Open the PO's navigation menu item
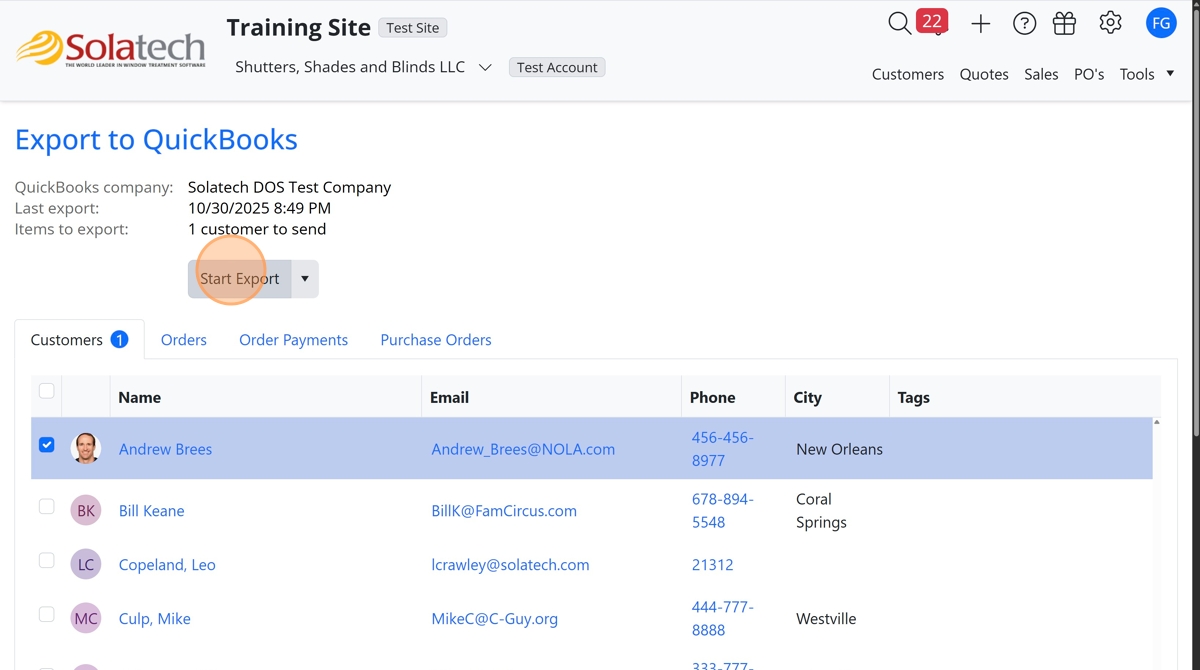1200x670 pixels. [x=1089, y=74]
